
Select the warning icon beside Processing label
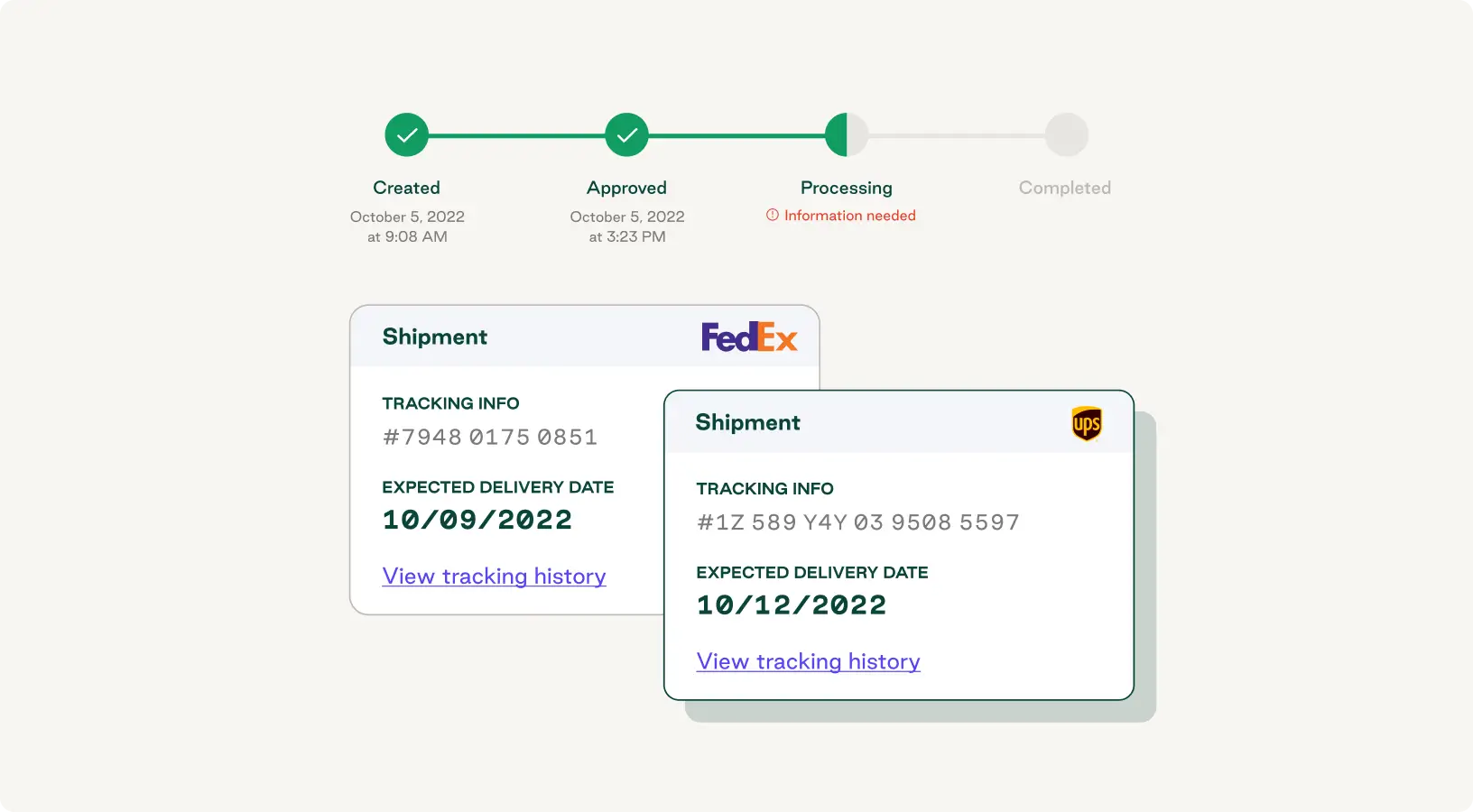point(773,215)
